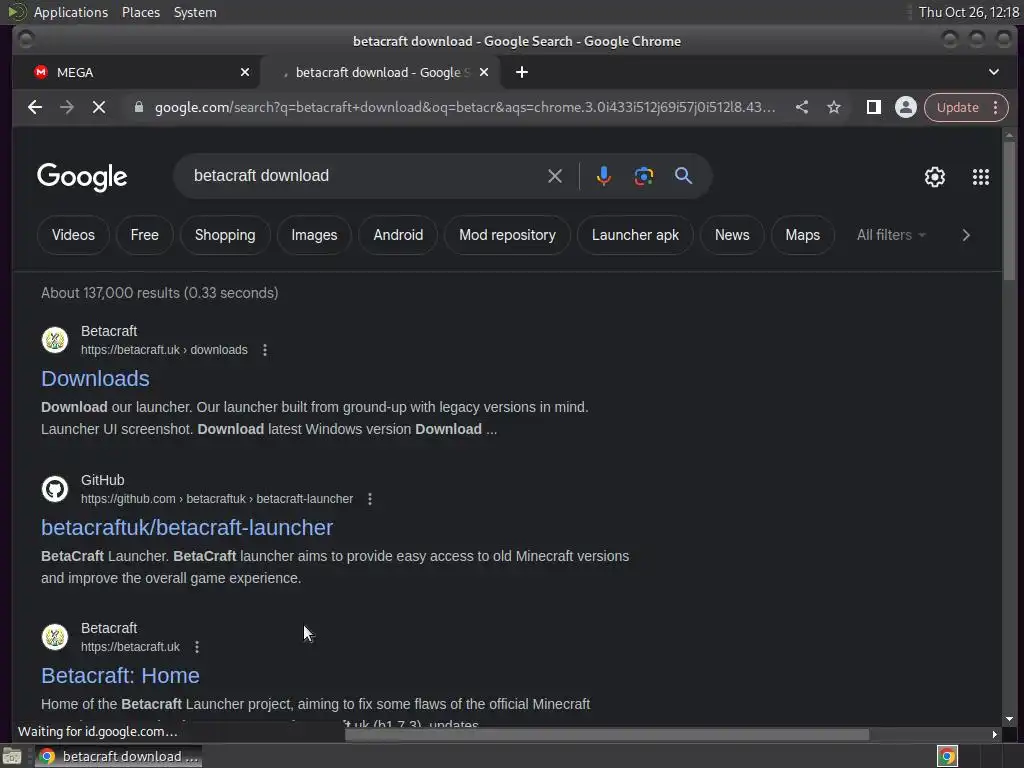Apply the Free filter chip

point(144,235)
